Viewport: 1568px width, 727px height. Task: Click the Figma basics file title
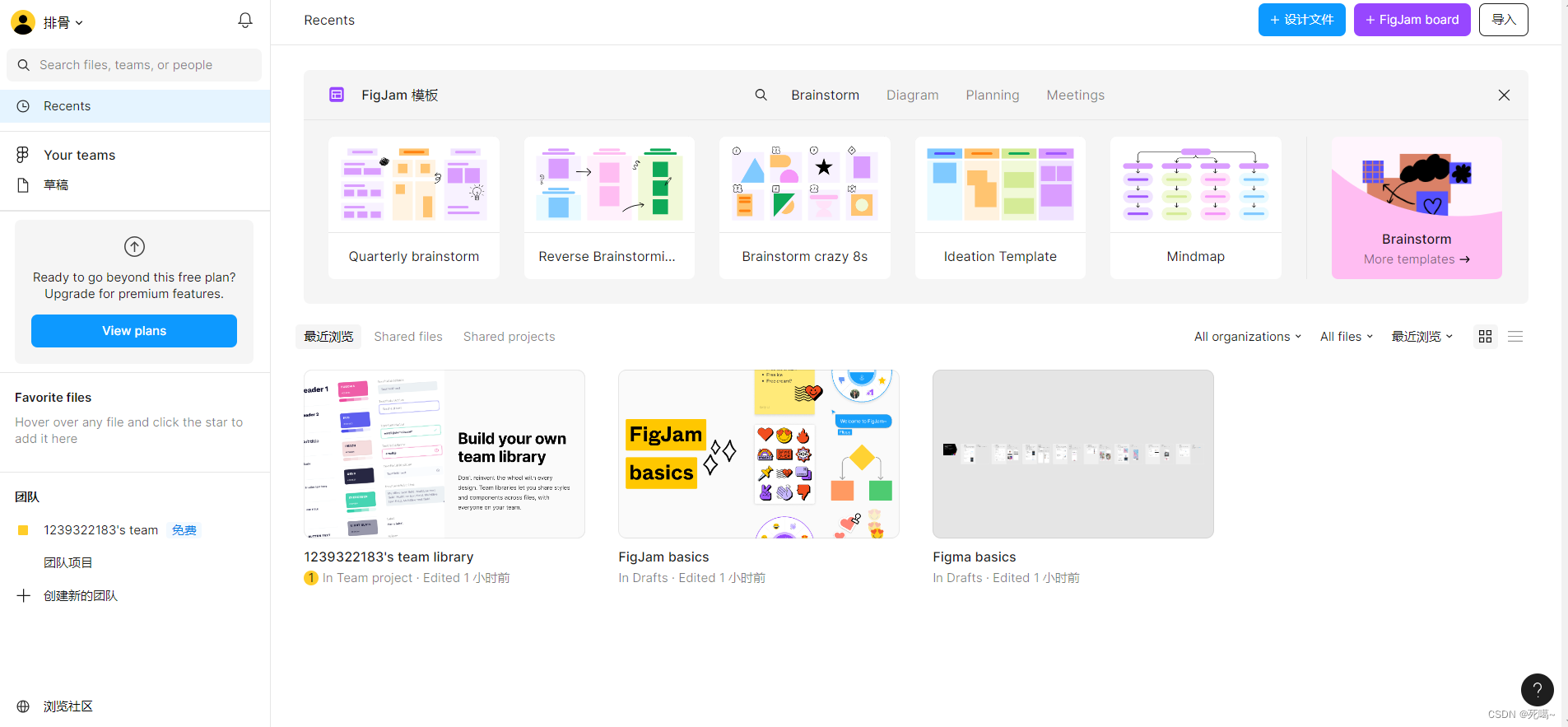tap(975, 557)
